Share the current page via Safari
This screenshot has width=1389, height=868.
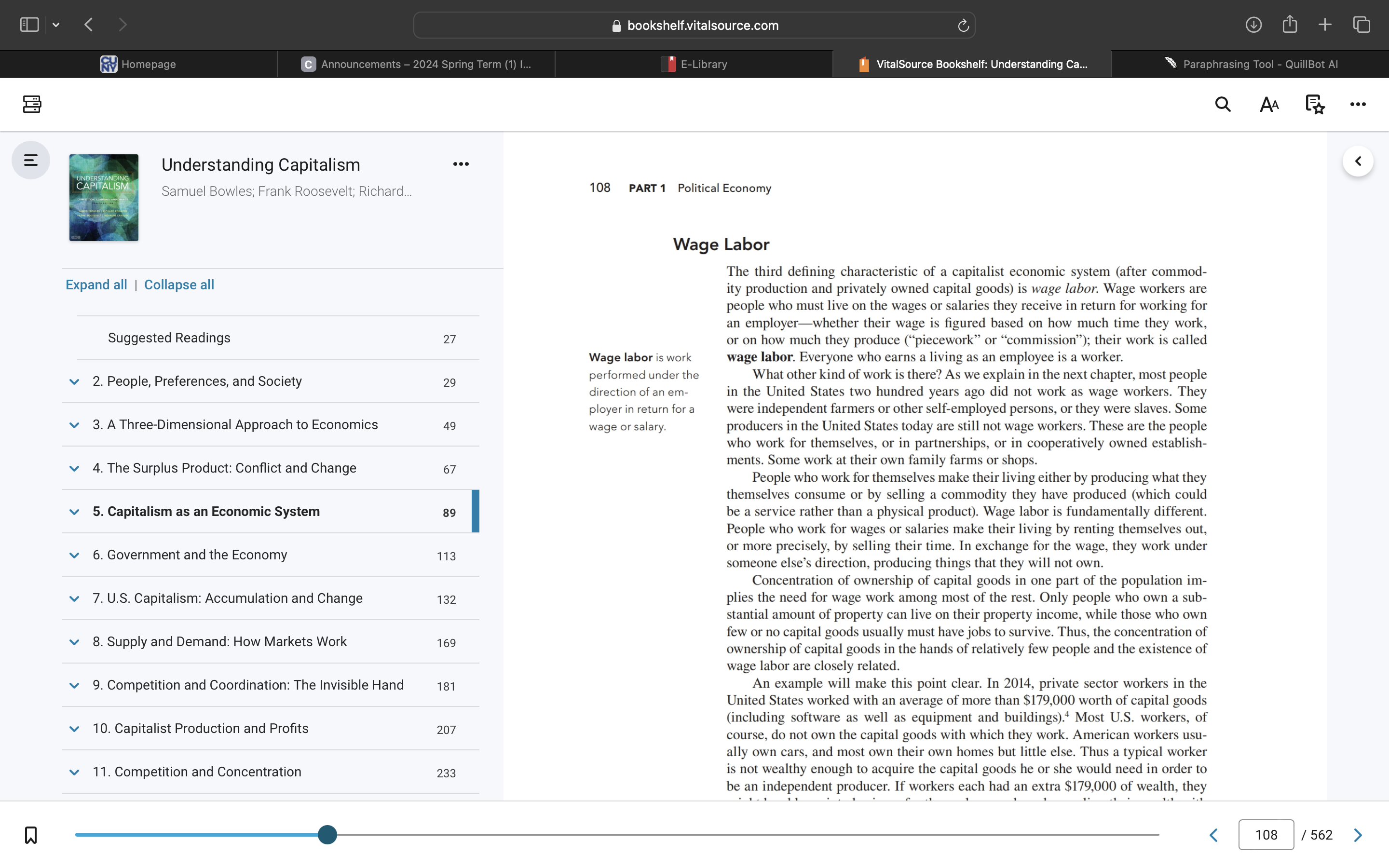click(1290, 25)
